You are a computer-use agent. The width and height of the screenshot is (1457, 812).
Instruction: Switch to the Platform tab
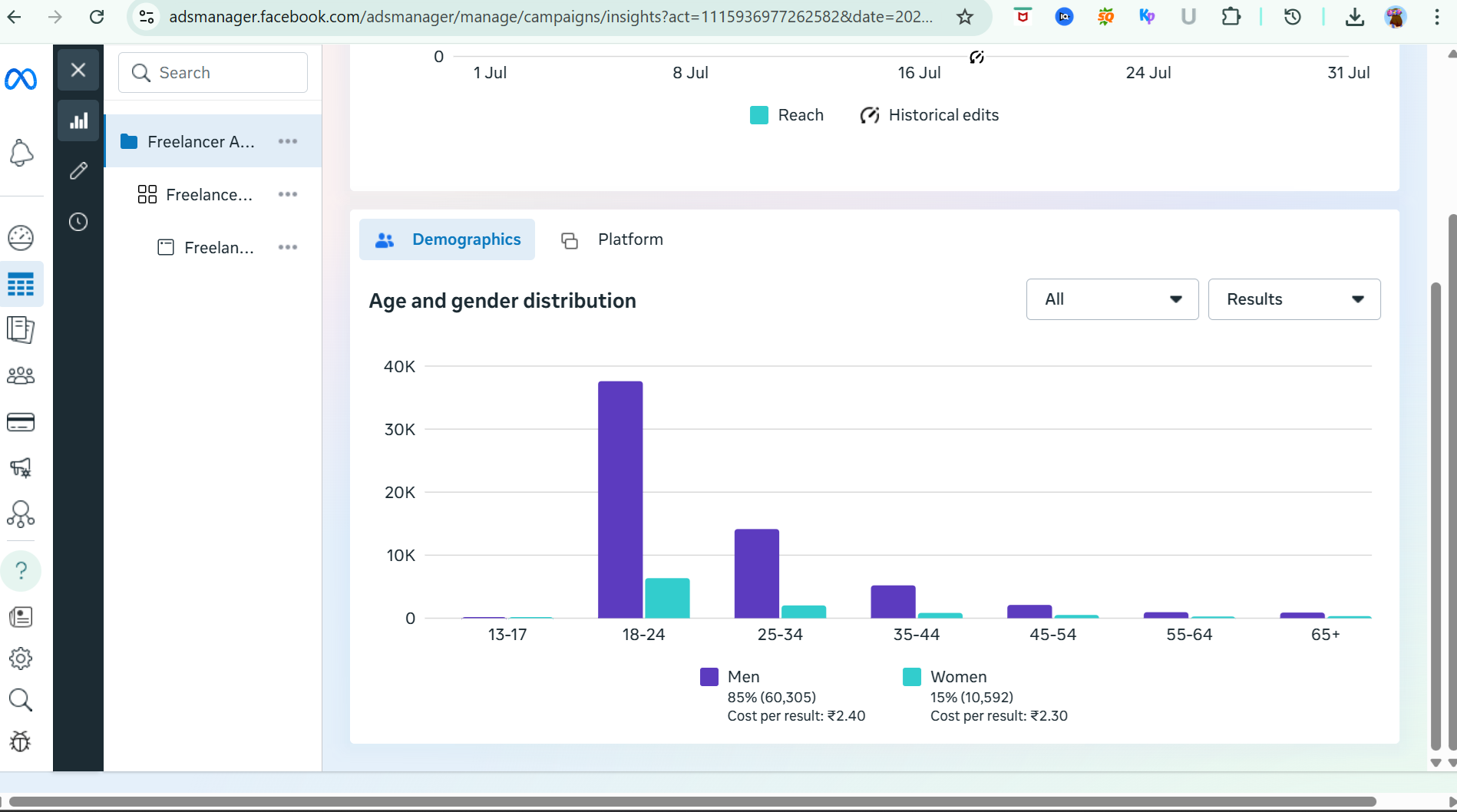613,239
